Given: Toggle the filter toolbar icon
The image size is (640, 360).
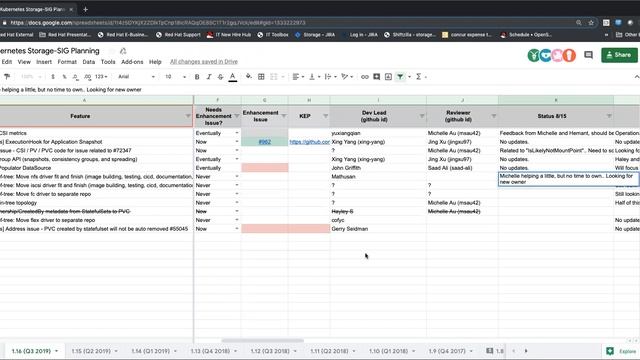Looking at the screenshot, I should click(x=400, y=77).
